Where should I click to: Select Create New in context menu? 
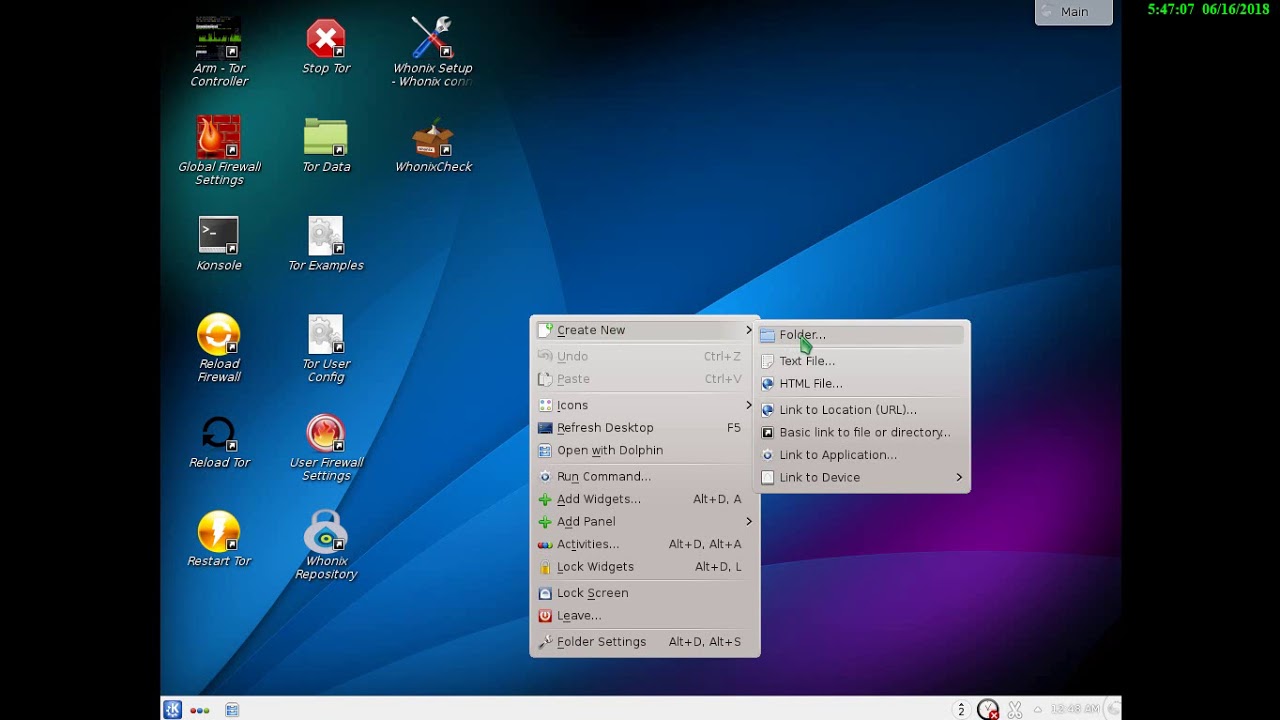coord(645,330)
